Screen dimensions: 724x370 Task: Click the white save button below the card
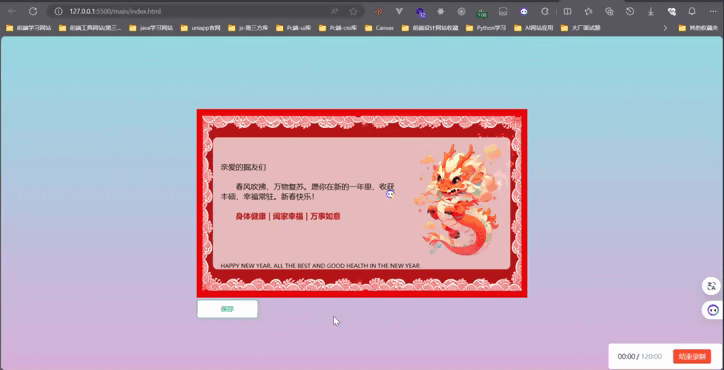pos(227,309)
